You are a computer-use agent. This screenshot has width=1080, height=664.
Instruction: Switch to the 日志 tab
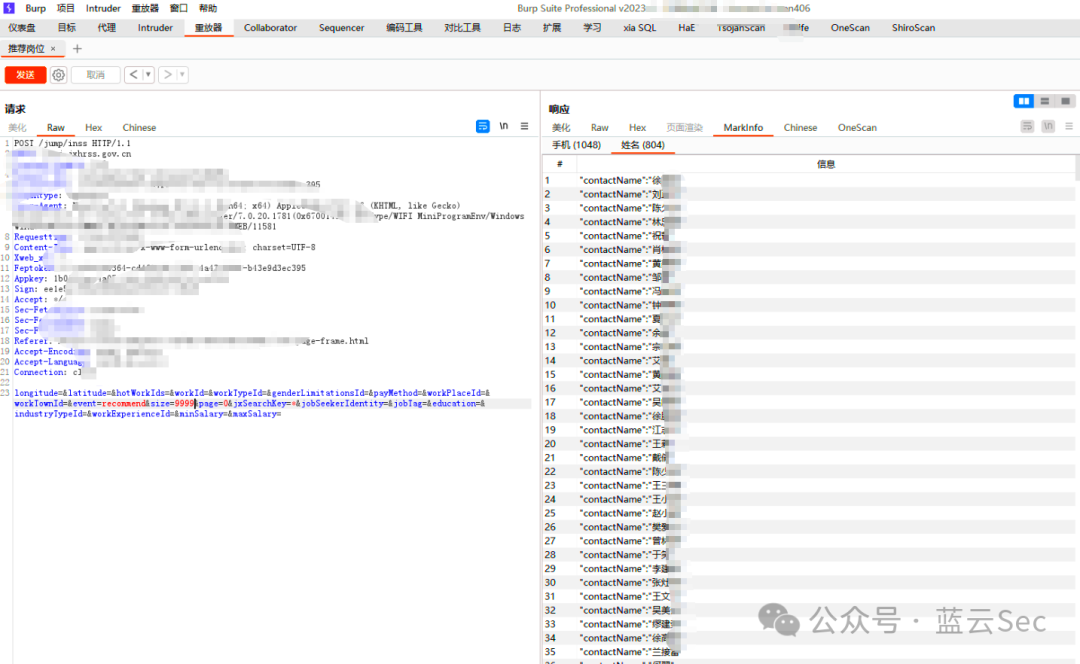coord(512,28)
